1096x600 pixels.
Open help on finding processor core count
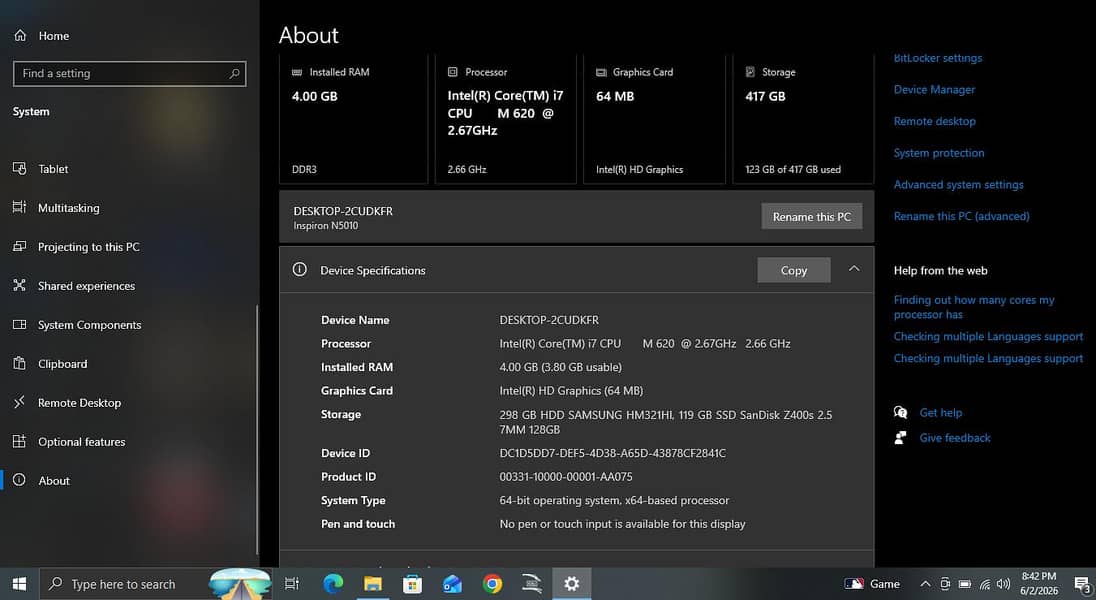[974, 307]
